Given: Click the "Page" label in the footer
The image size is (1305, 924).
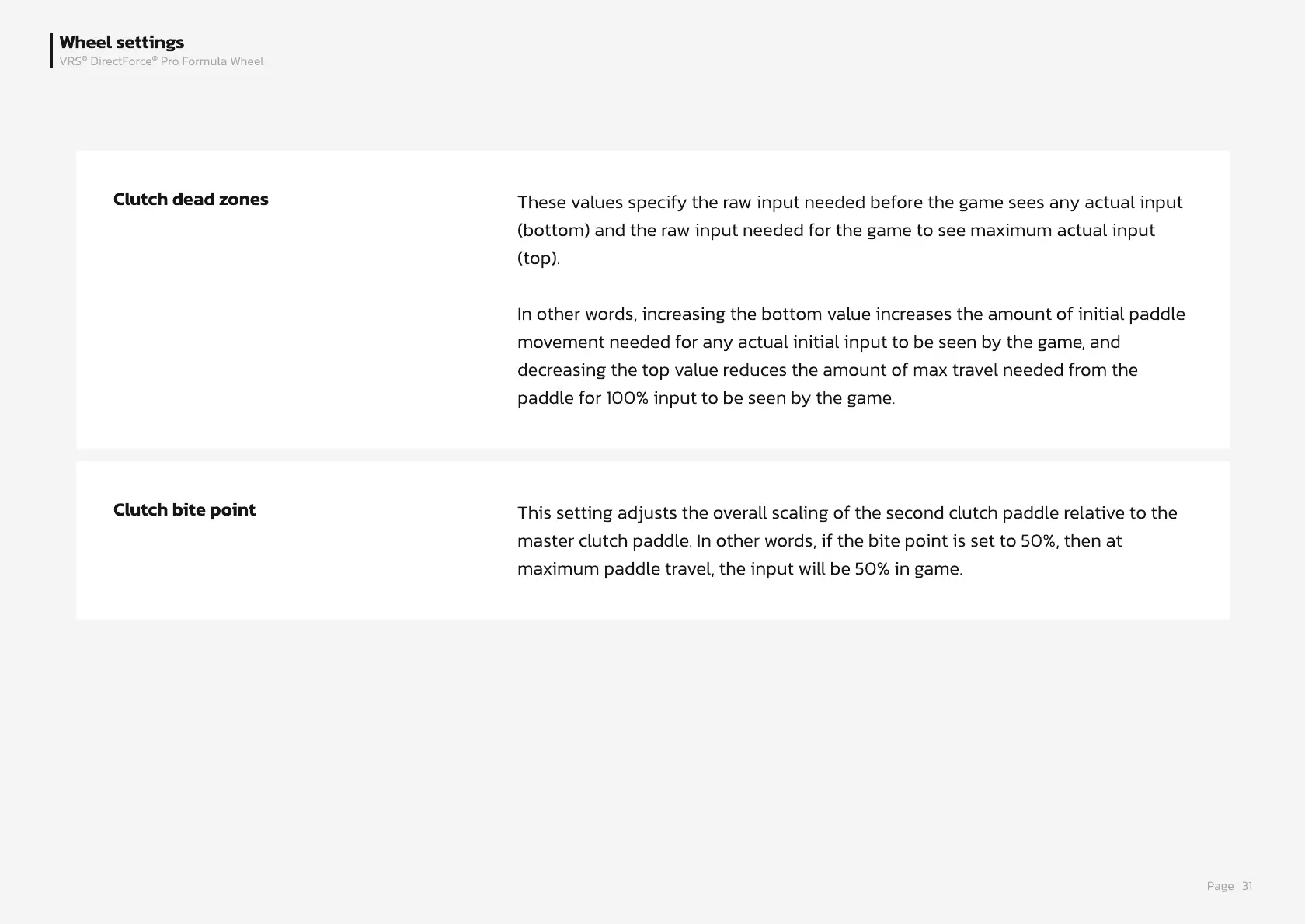Looking at the screenshot, I should pyautogui.click(x=1220, y=886).
